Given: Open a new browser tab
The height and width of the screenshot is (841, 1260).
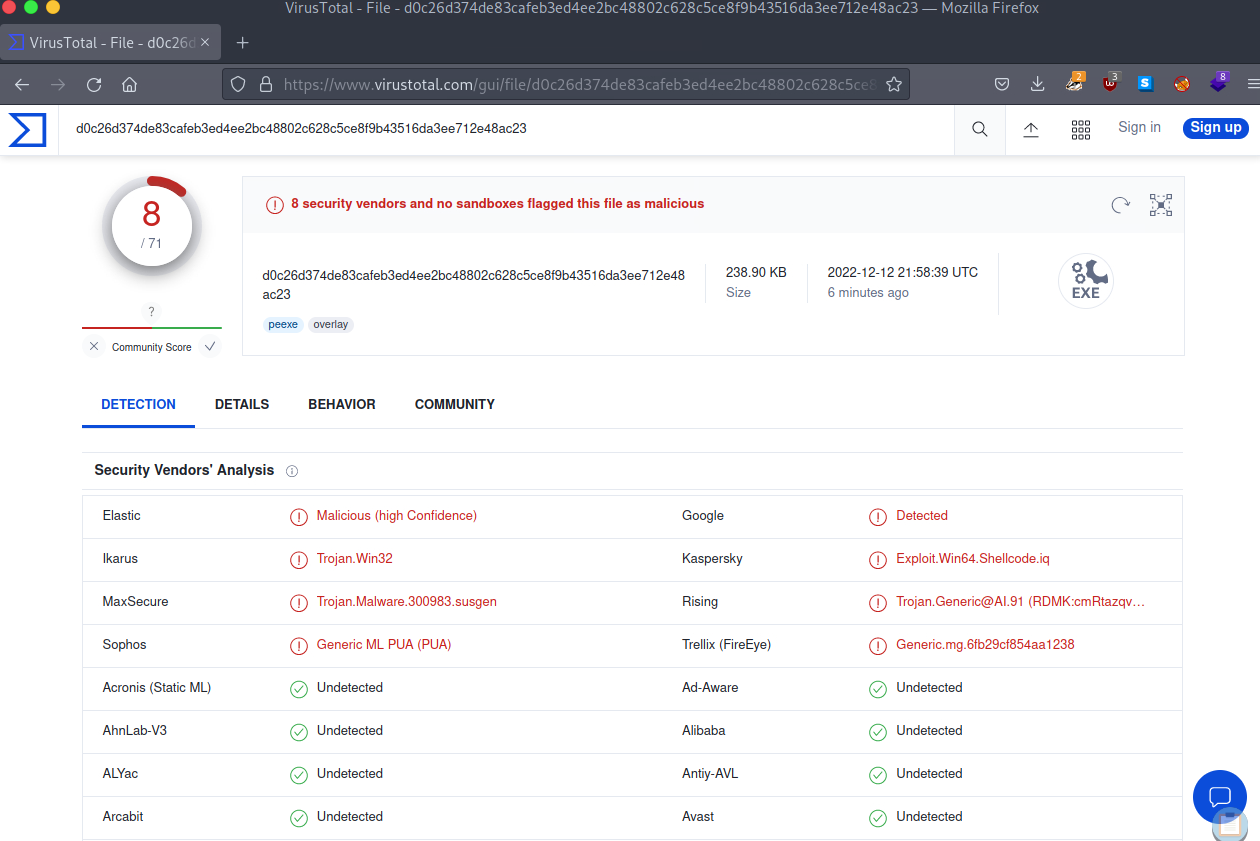Looking at the screenshot, I should coord(242,43).
